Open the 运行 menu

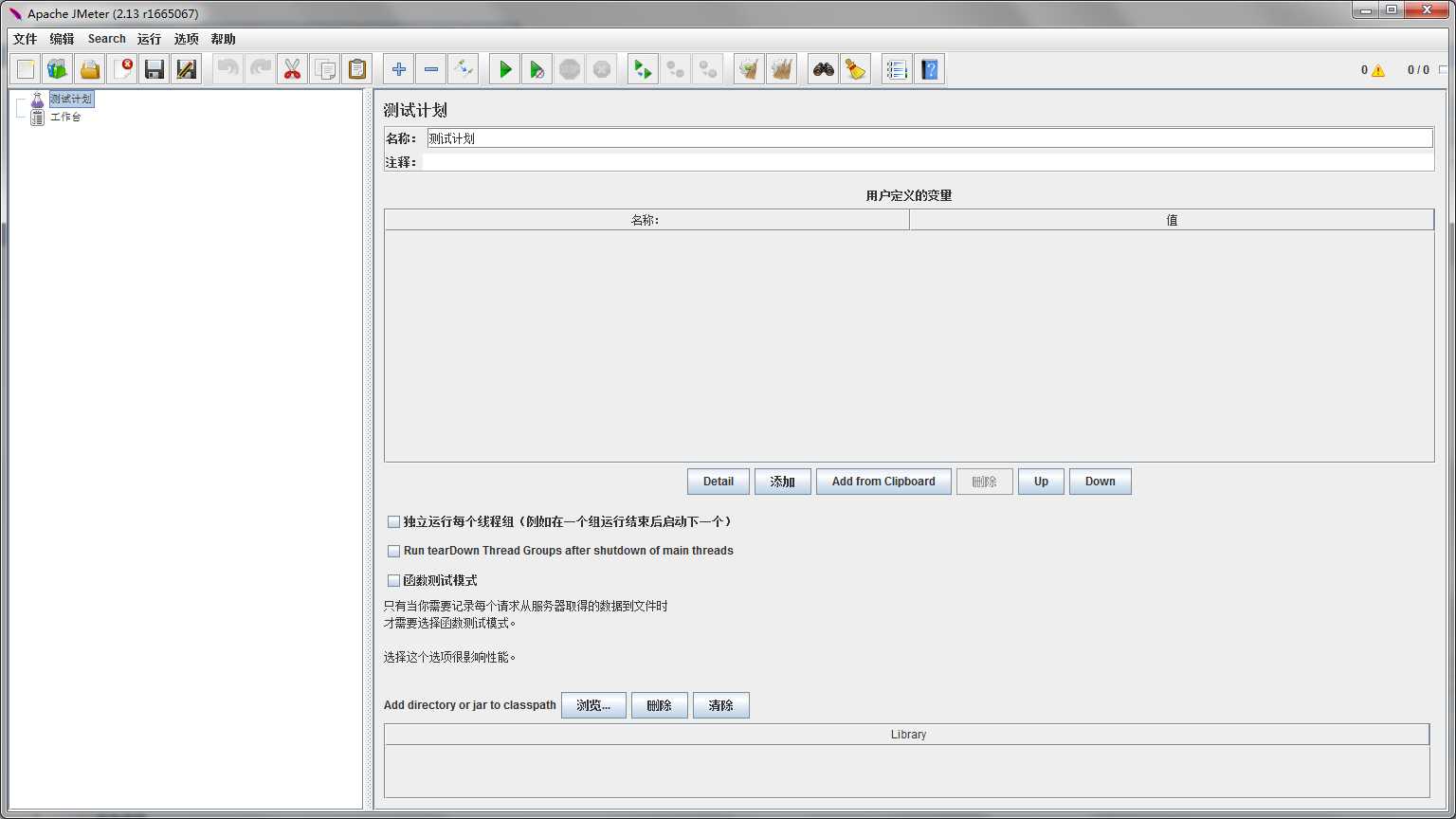click(149, 39)
